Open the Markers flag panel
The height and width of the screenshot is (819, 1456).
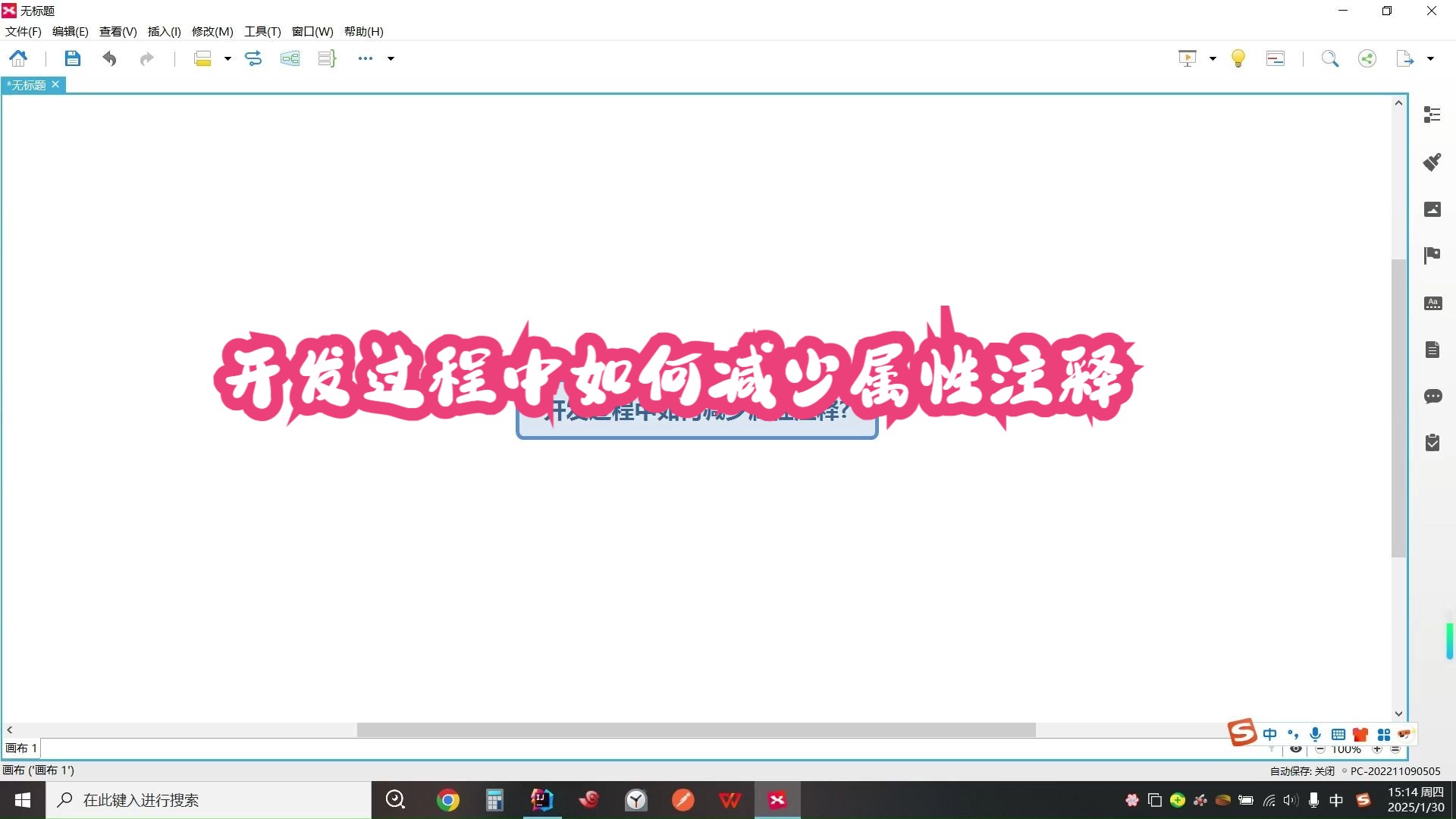[x=1432, y=256]
